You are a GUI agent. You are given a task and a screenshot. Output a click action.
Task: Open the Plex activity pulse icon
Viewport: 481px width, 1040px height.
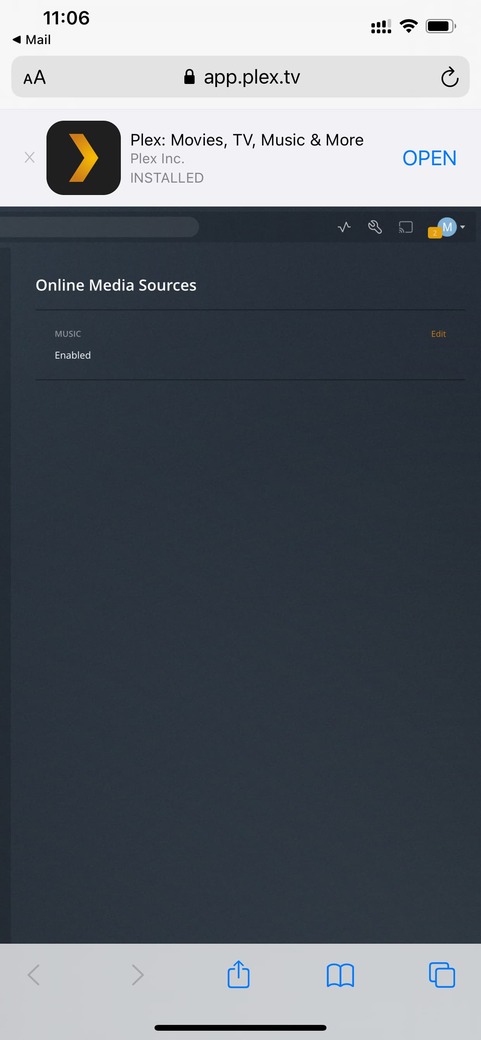click(344, 228)
